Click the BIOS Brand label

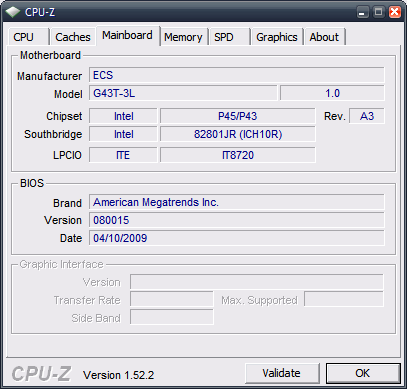[67, 203]
